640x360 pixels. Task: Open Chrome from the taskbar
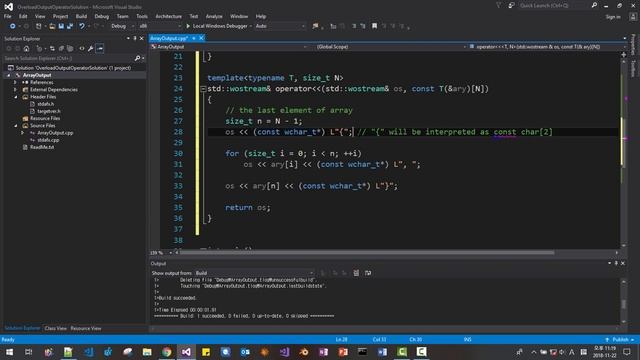coord(167,352)
